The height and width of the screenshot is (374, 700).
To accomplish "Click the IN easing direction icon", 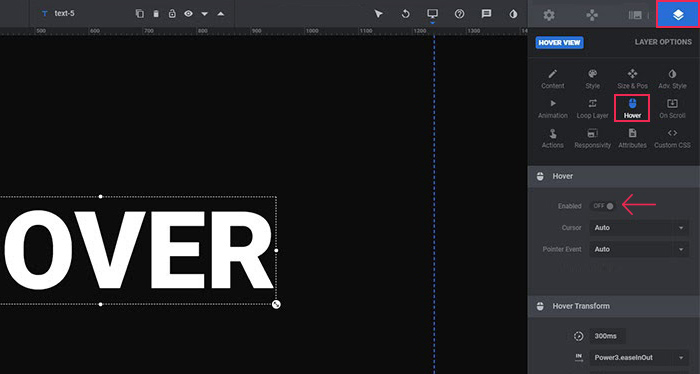I will pyautogui.click(x=579, y=357).
